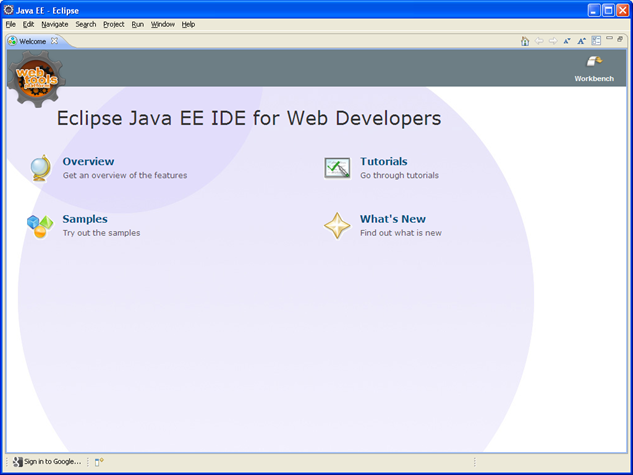This screenshot has width=633, height=475.
Task: Click 'Get an overview of the features' text
Action: click(x=125, y=175)
